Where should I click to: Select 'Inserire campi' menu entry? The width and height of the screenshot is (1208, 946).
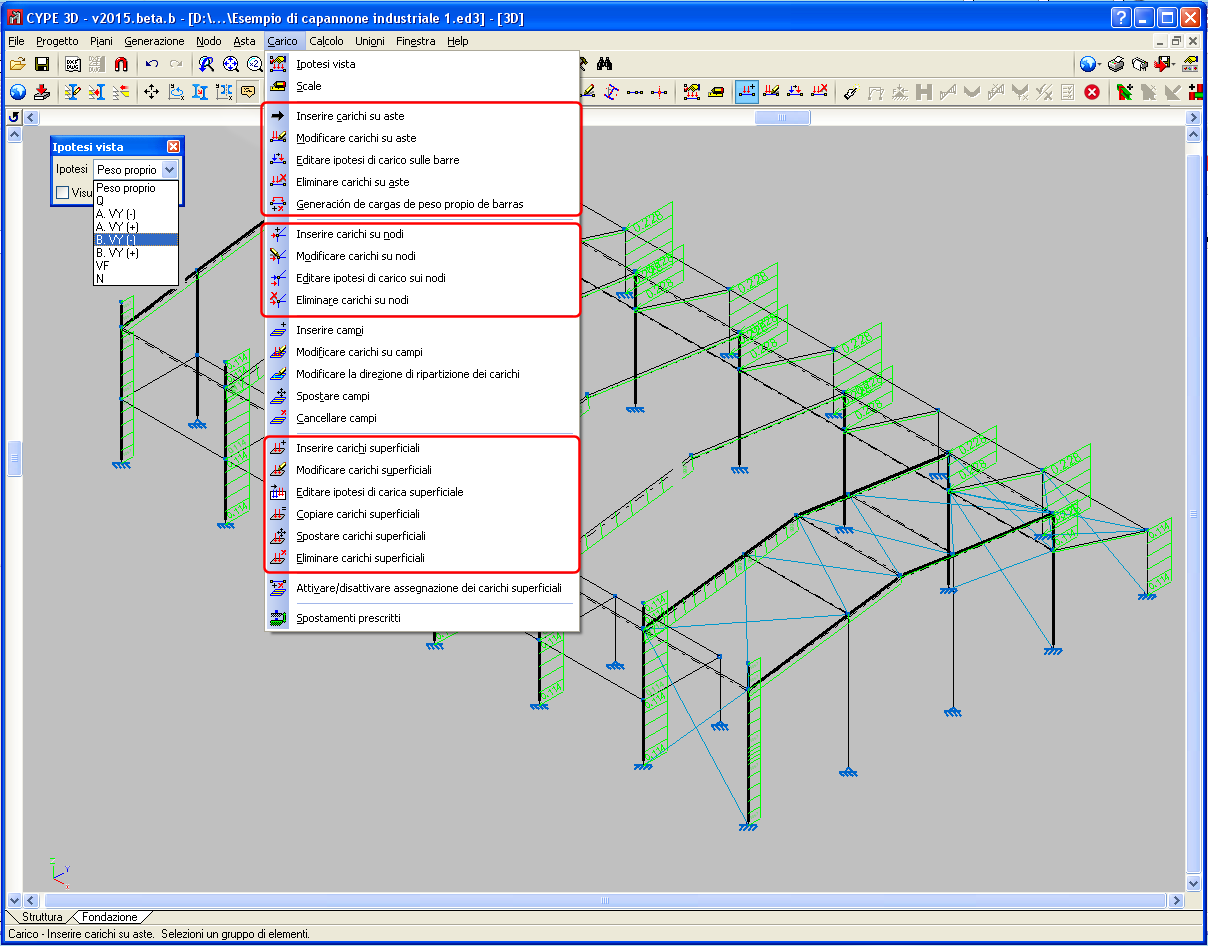pos(423,330)
